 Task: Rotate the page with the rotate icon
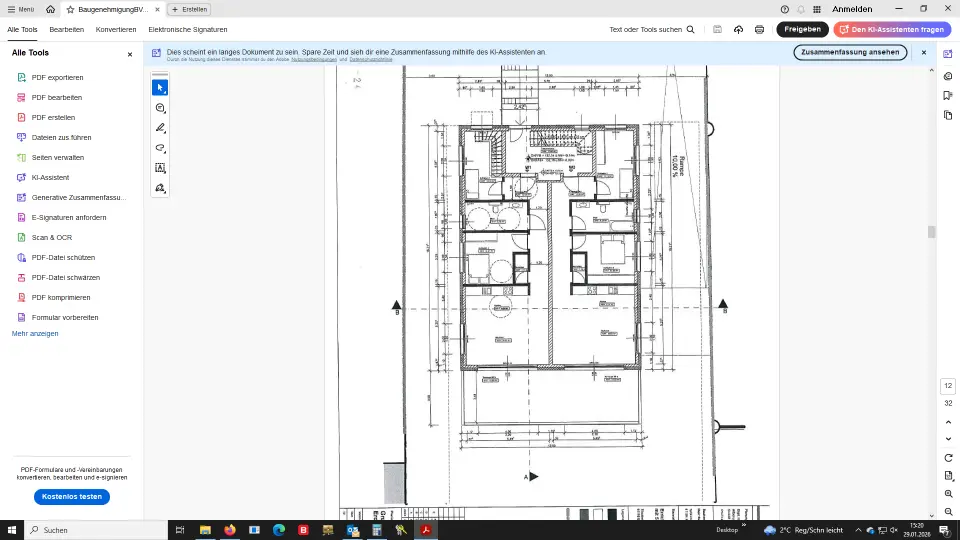point(948,457)
